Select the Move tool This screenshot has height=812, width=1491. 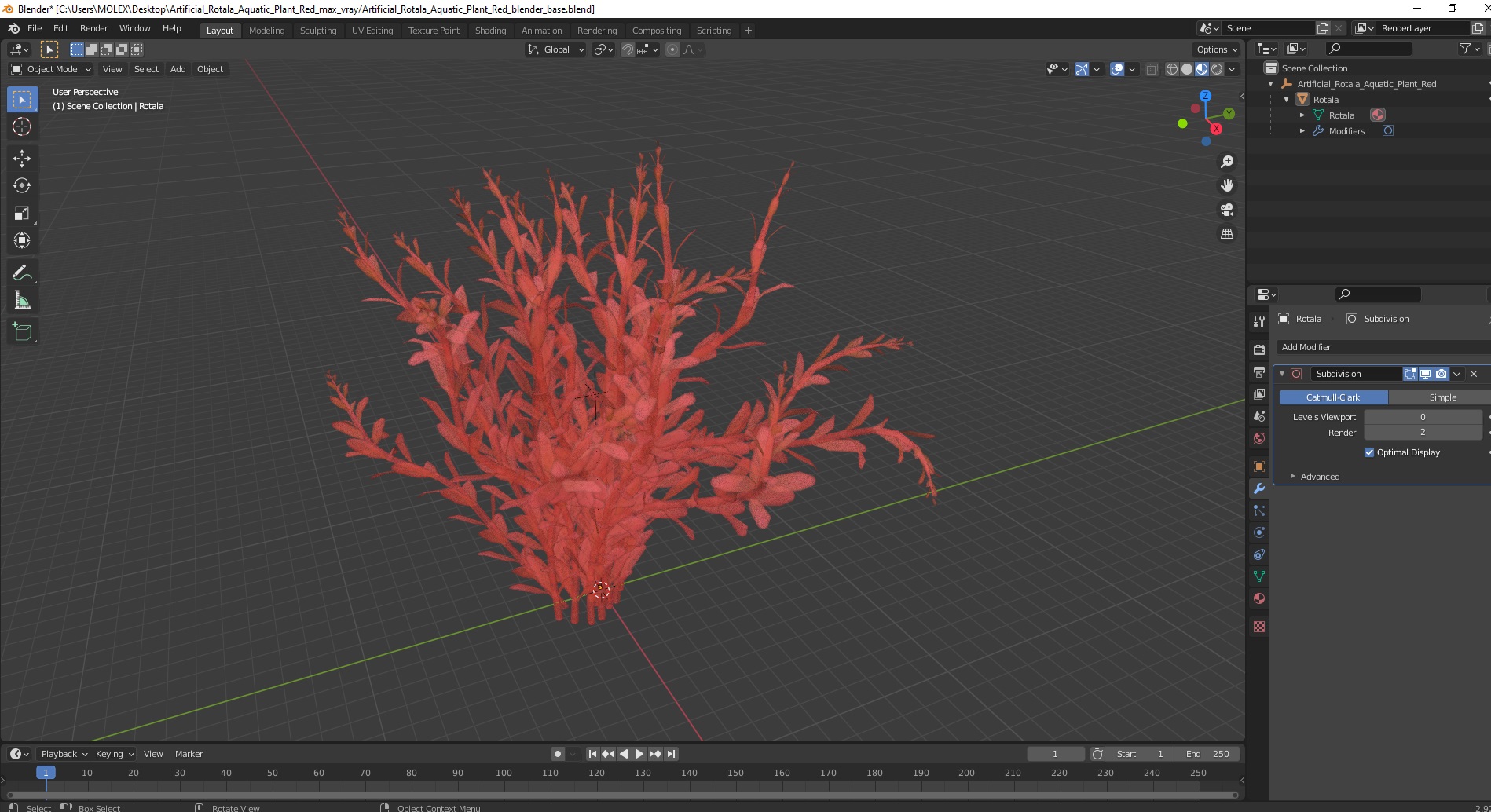click(x=22, y=159)
